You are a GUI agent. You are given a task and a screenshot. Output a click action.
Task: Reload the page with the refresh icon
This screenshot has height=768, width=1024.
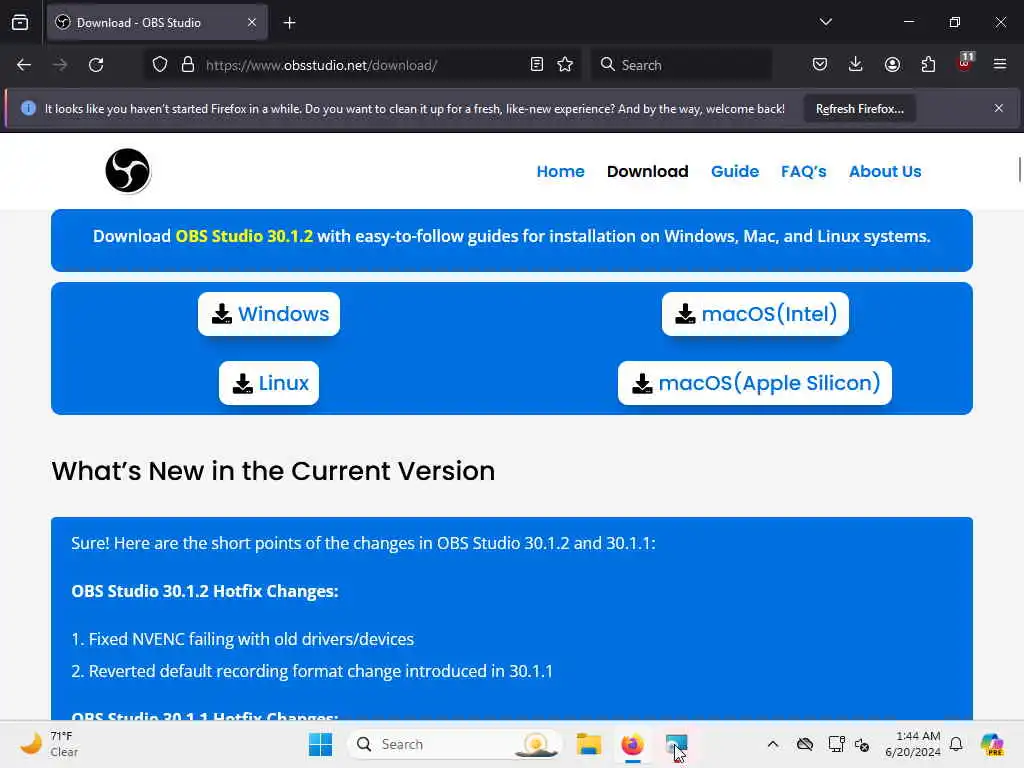click(96, 65)
